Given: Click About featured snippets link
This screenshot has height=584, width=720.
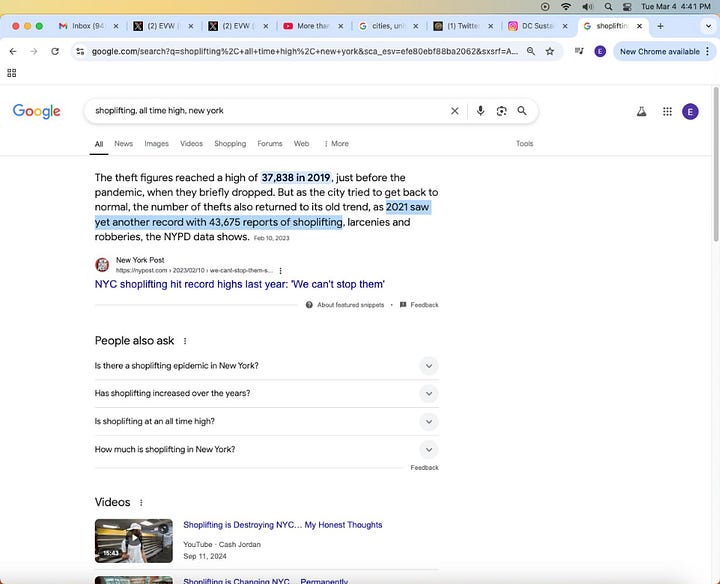Looking at the screenshot, I should [x=350, y=305].
